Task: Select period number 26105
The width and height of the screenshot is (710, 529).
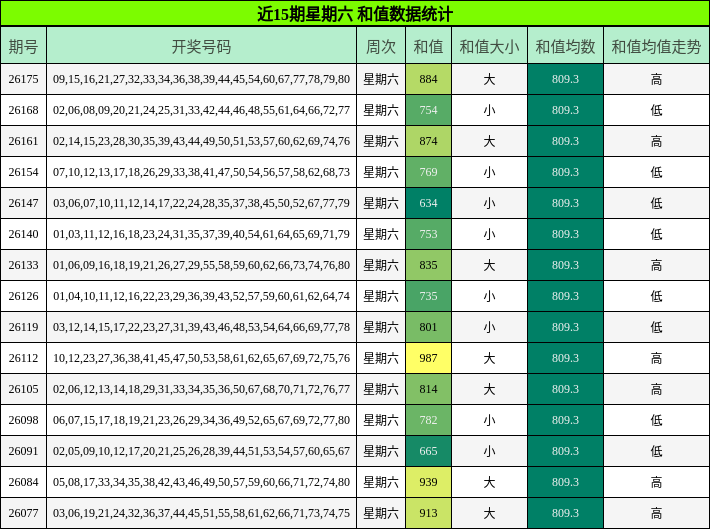Action: tap(24, 389)
